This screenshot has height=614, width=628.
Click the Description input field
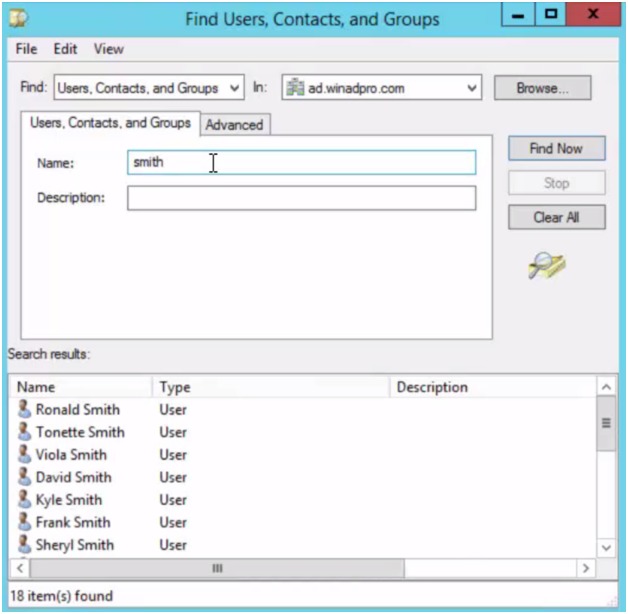coord(302,198)
